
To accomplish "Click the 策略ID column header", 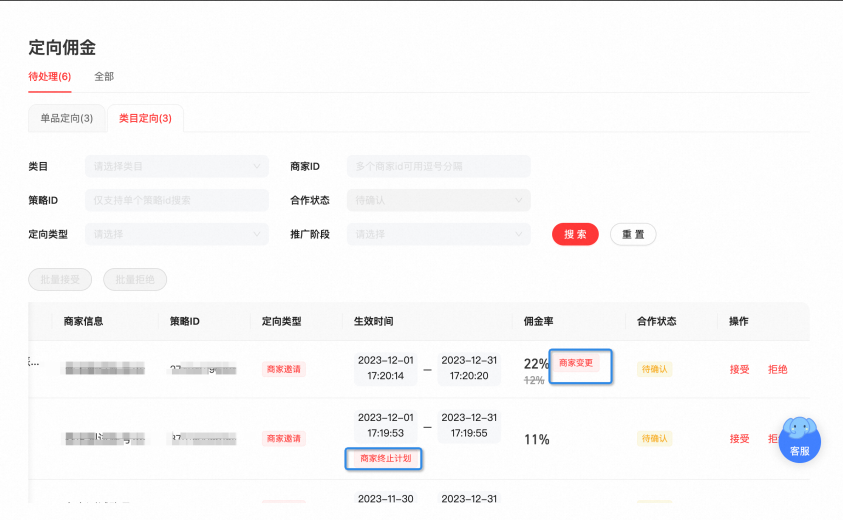I will point(185,322).
